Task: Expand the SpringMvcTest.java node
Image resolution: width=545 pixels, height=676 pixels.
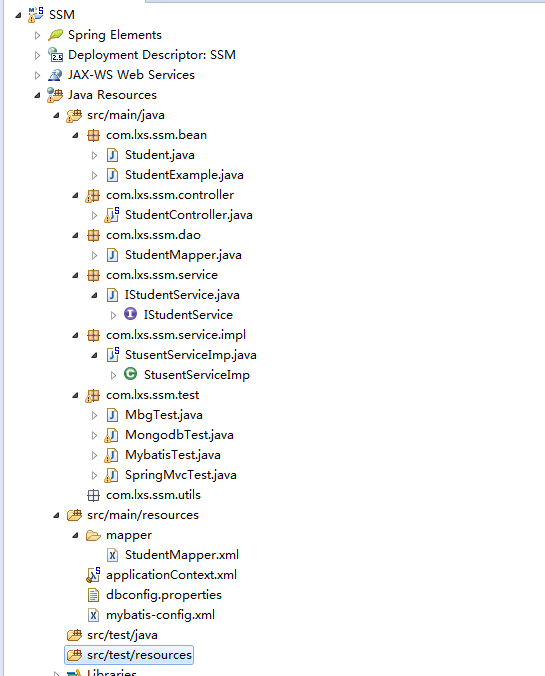Action: tap(94, 476)
